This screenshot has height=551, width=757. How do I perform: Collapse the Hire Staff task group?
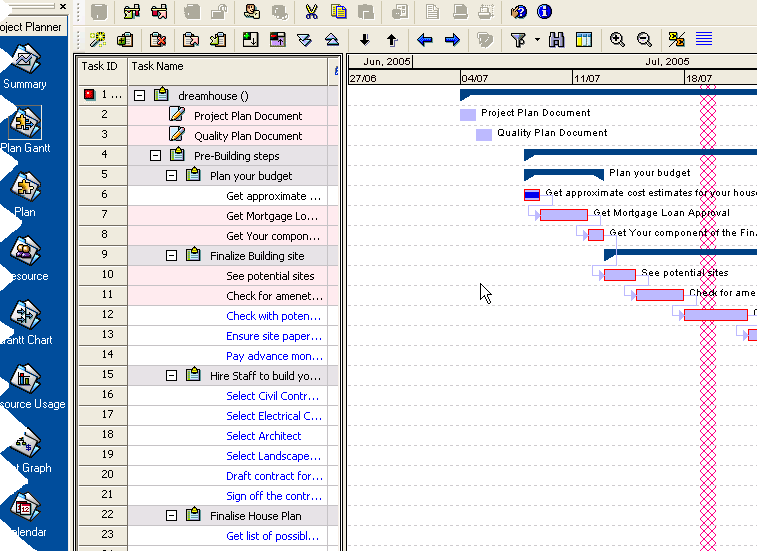171,376
